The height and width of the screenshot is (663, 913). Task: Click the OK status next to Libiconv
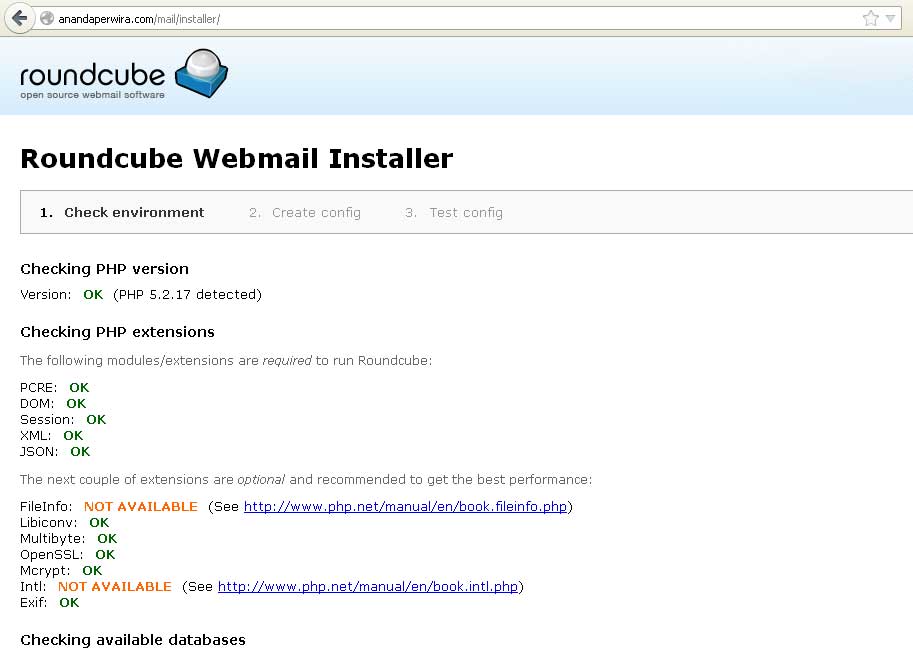point(99,523)
